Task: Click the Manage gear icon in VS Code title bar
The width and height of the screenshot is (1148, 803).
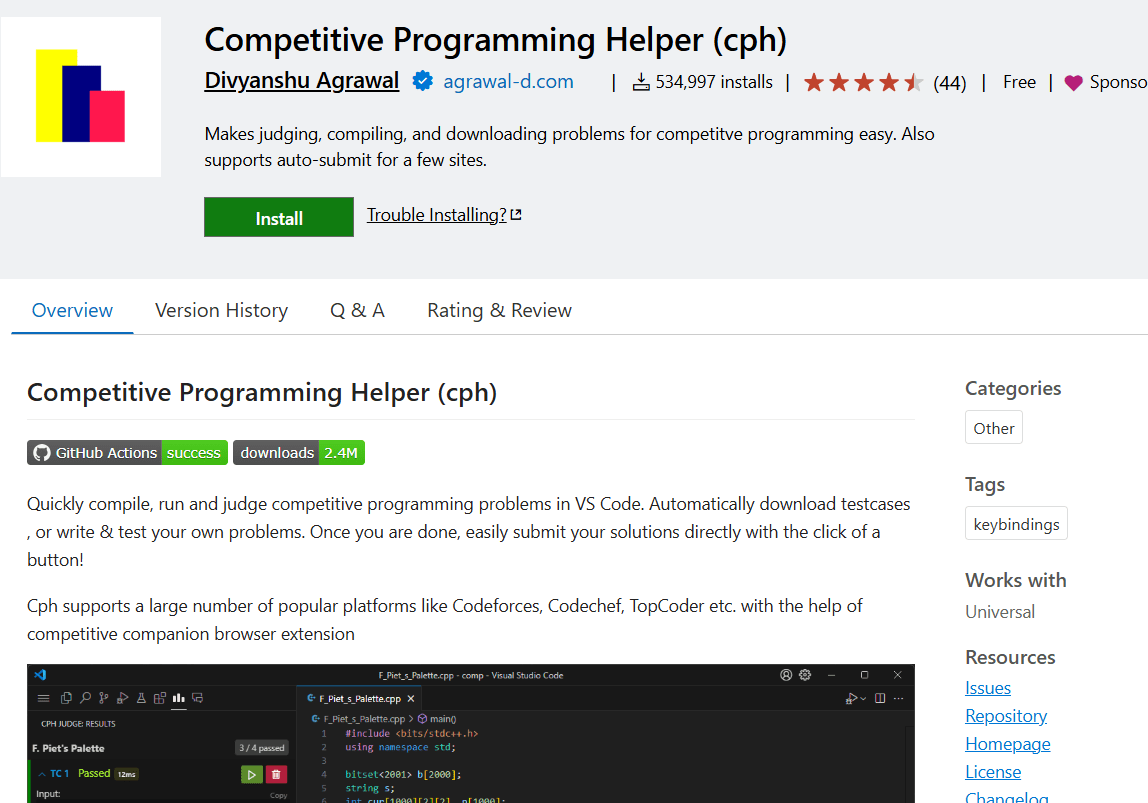Action: 805,675
